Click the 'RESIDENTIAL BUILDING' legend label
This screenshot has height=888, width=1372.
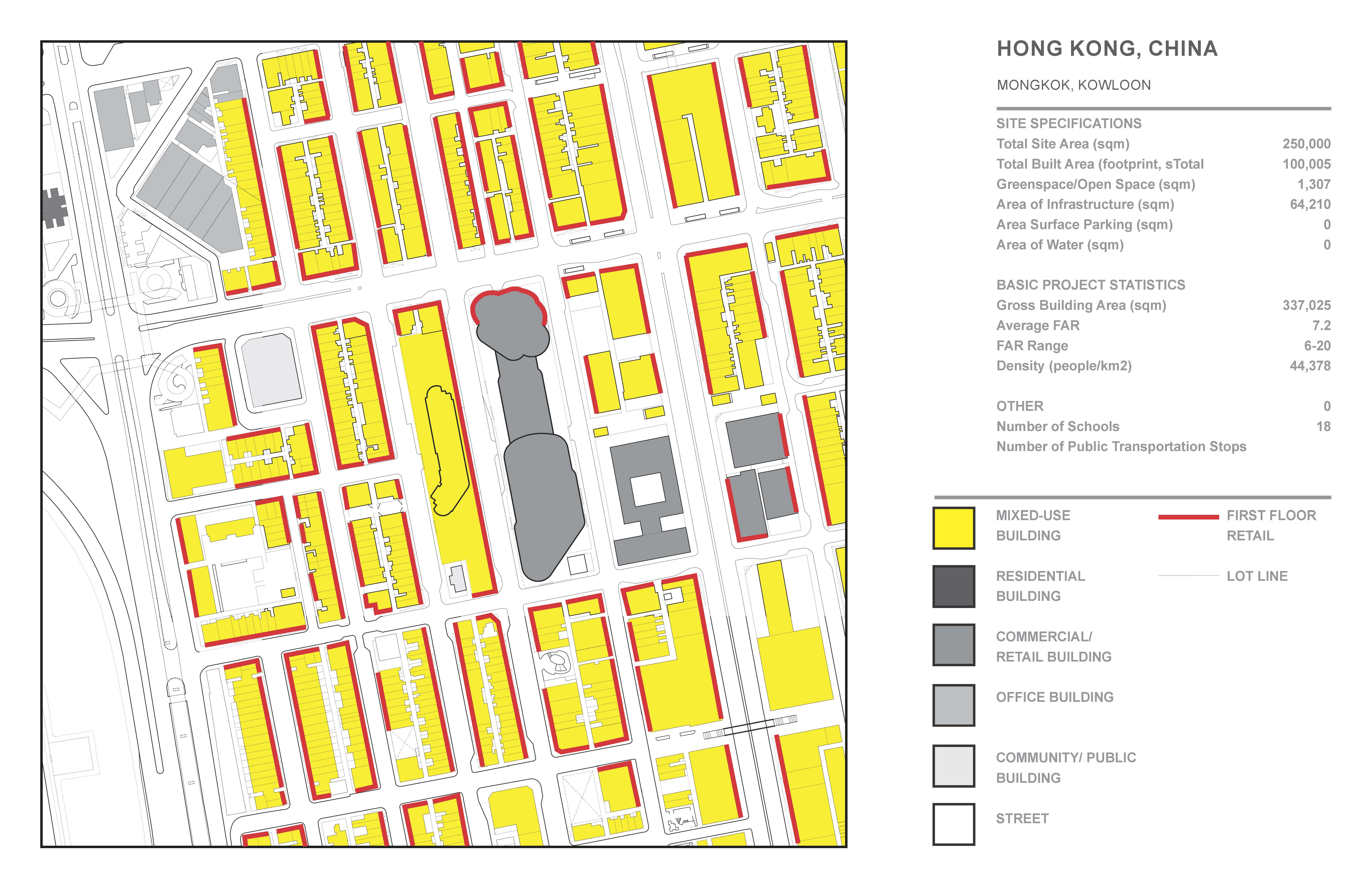1041,586
